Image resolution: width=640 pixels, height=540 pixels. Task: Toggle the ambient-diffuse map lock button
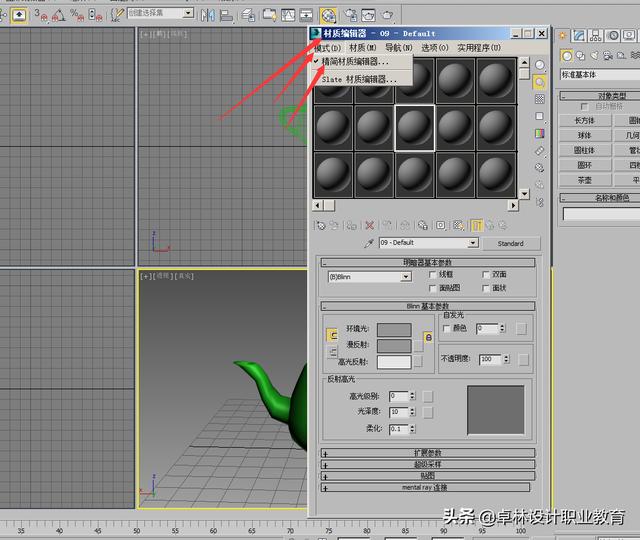click(428, 338)
